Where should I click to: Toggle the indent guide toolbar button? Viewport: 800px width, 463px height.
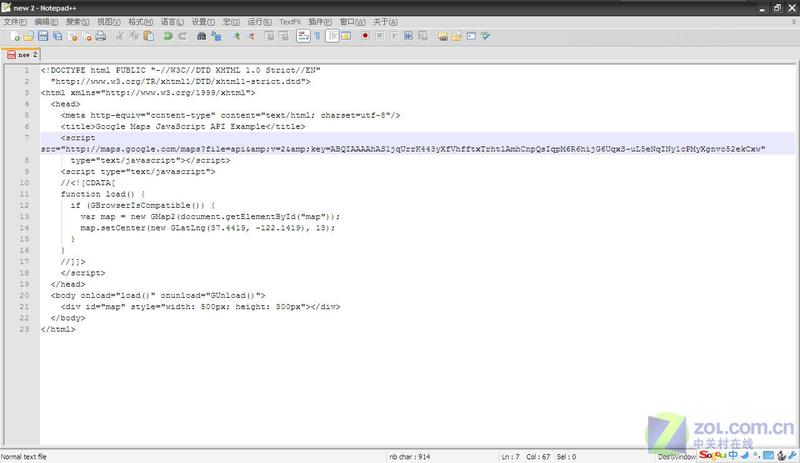(332, 36)
